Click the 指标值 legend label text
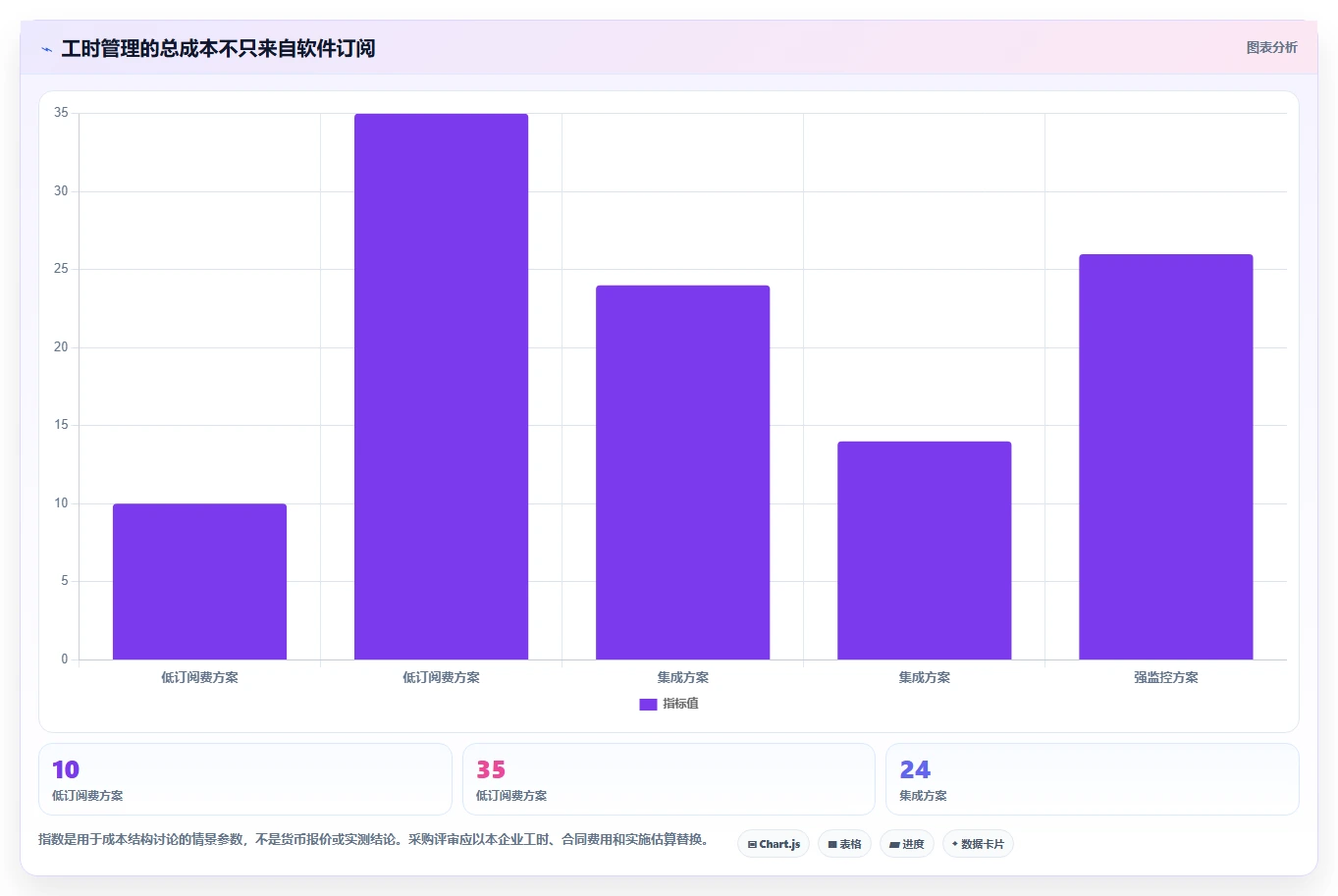 pyautogui.click(x=680, y=704)
